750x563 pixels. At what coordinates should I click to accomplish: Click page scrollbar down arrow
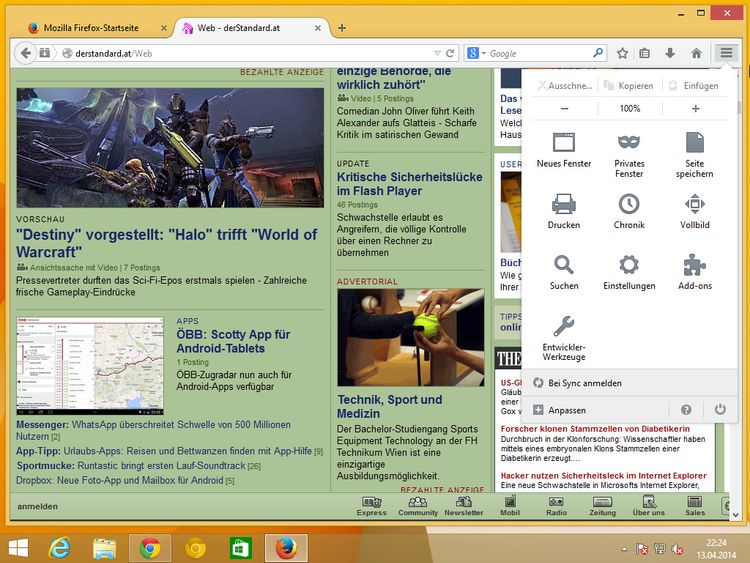pos(736,515)
